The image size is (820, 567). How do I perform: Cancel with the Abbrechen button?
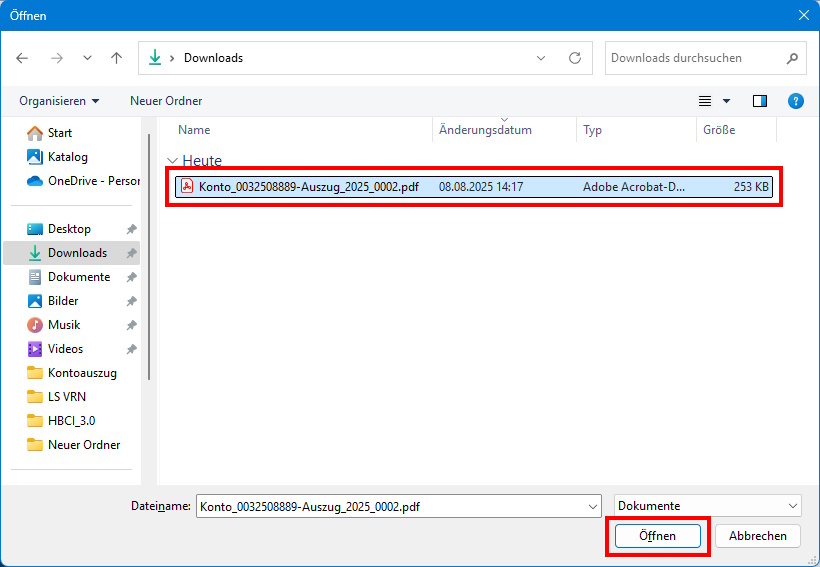point(757,536)
